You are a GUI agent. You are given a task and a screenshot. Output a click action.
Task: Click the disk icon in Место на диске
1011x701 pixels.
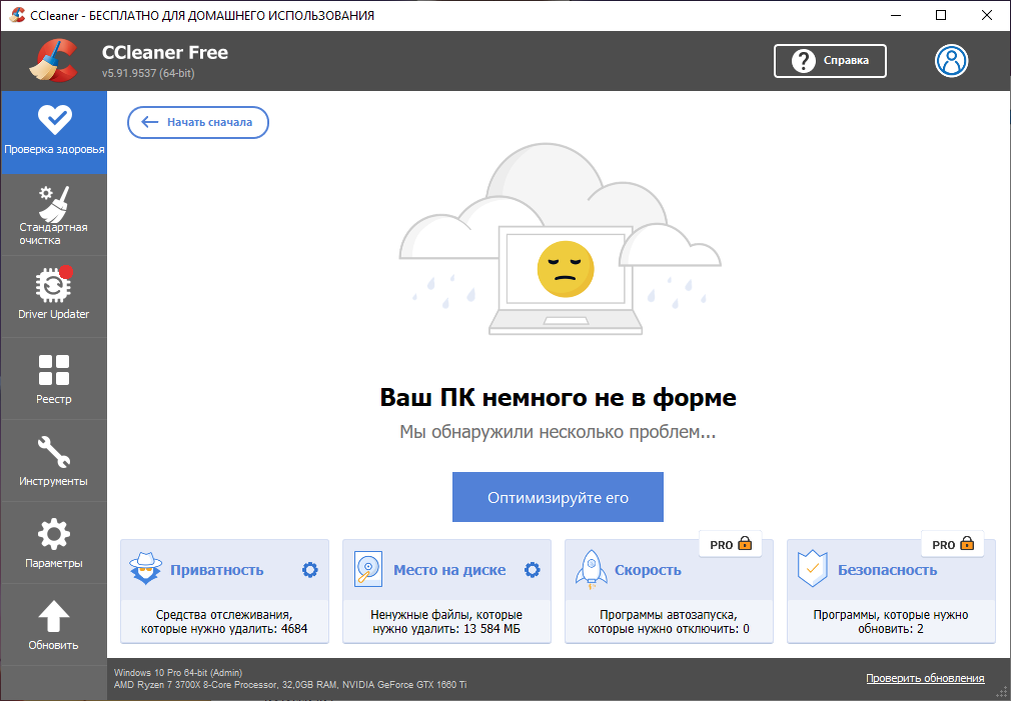tap(368, 569)
